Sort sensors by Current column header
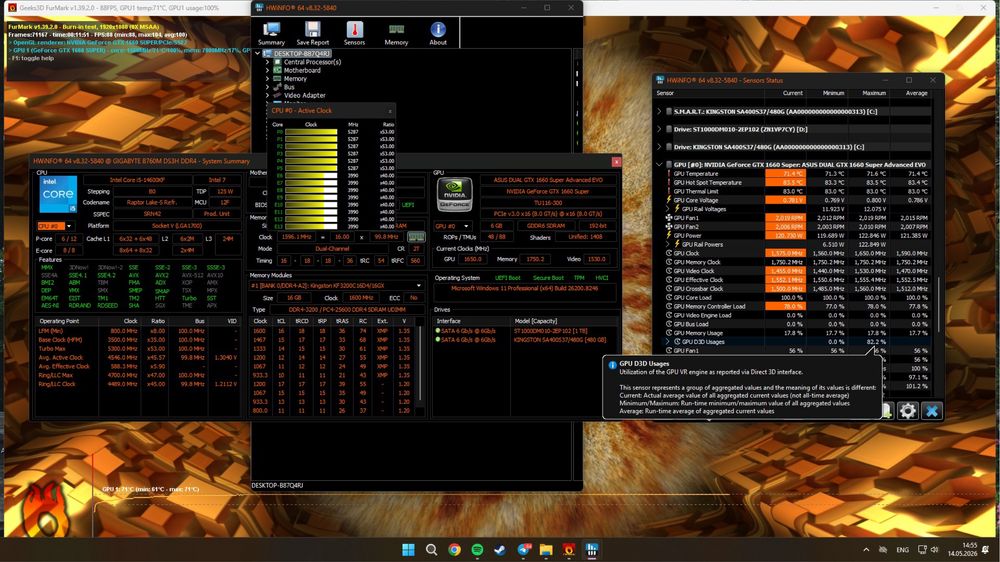This screenshot has width=1000, height=562. tap(792, 93)
